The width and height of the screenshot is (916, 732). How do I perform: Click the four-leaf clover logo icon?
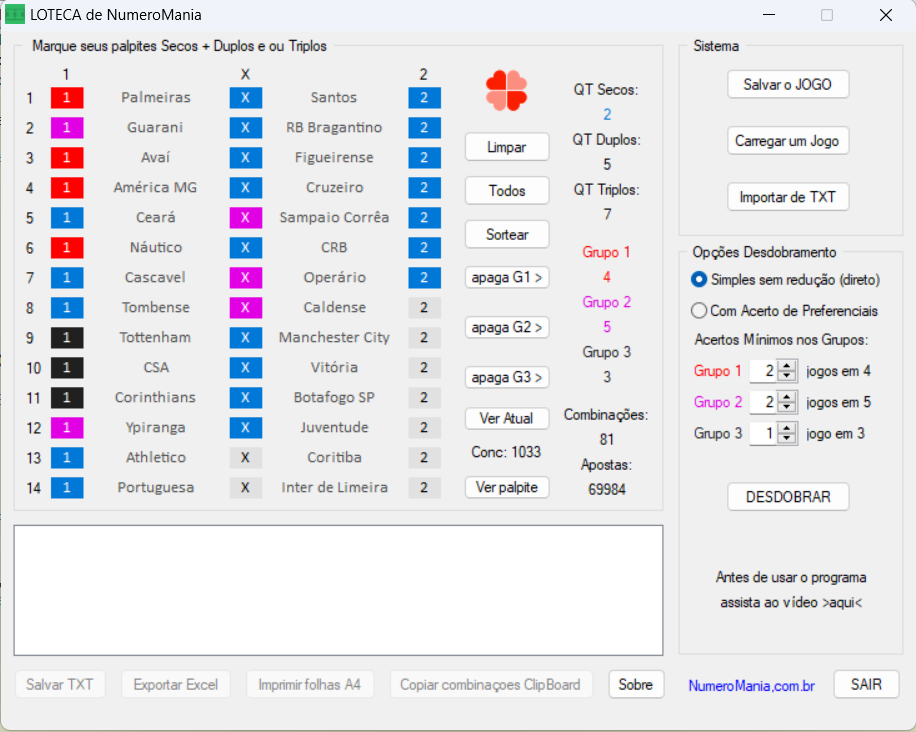click(506, 91)
